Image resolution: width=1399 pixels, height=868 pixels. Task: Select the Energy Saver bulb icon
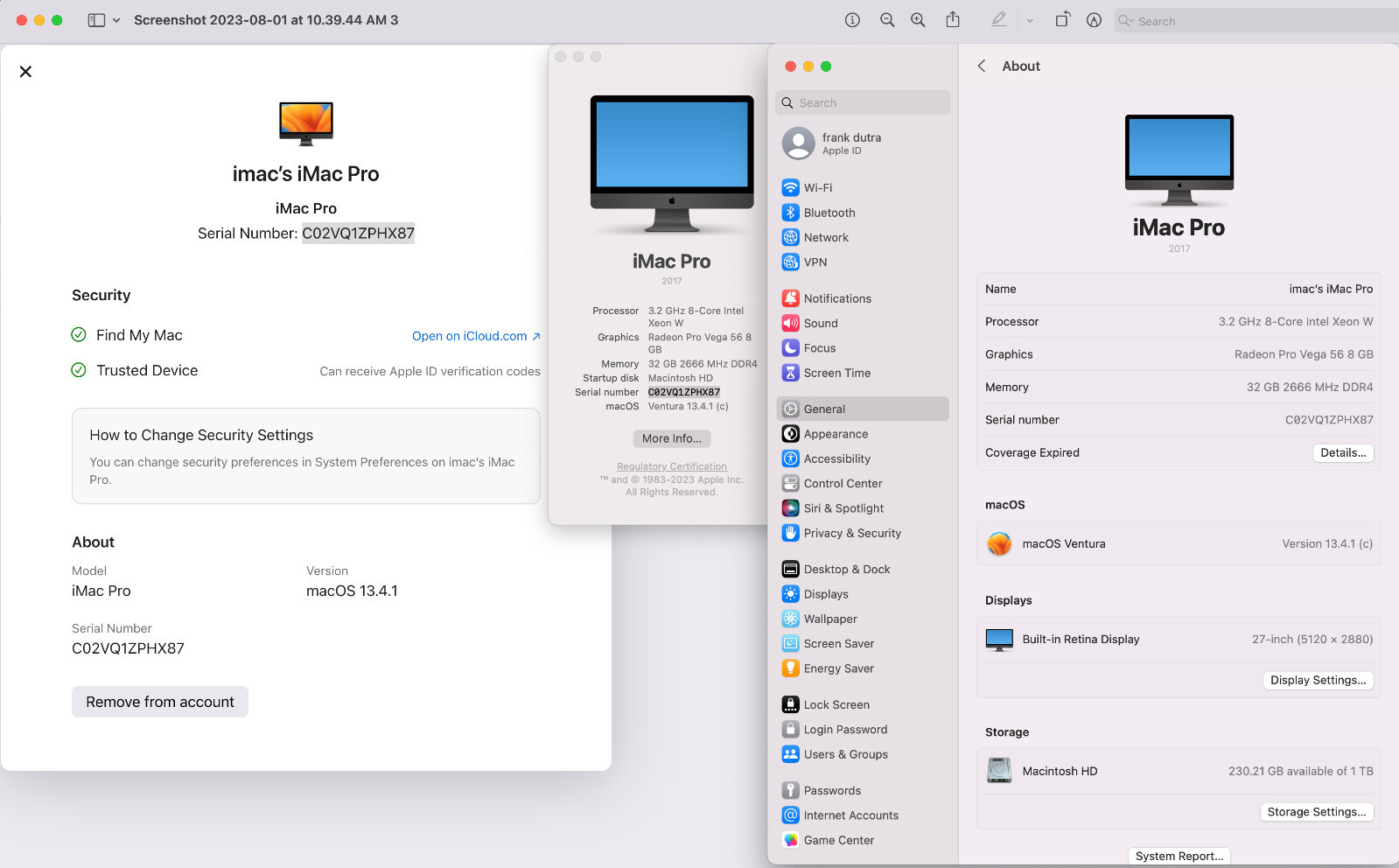tap(790, 668)
